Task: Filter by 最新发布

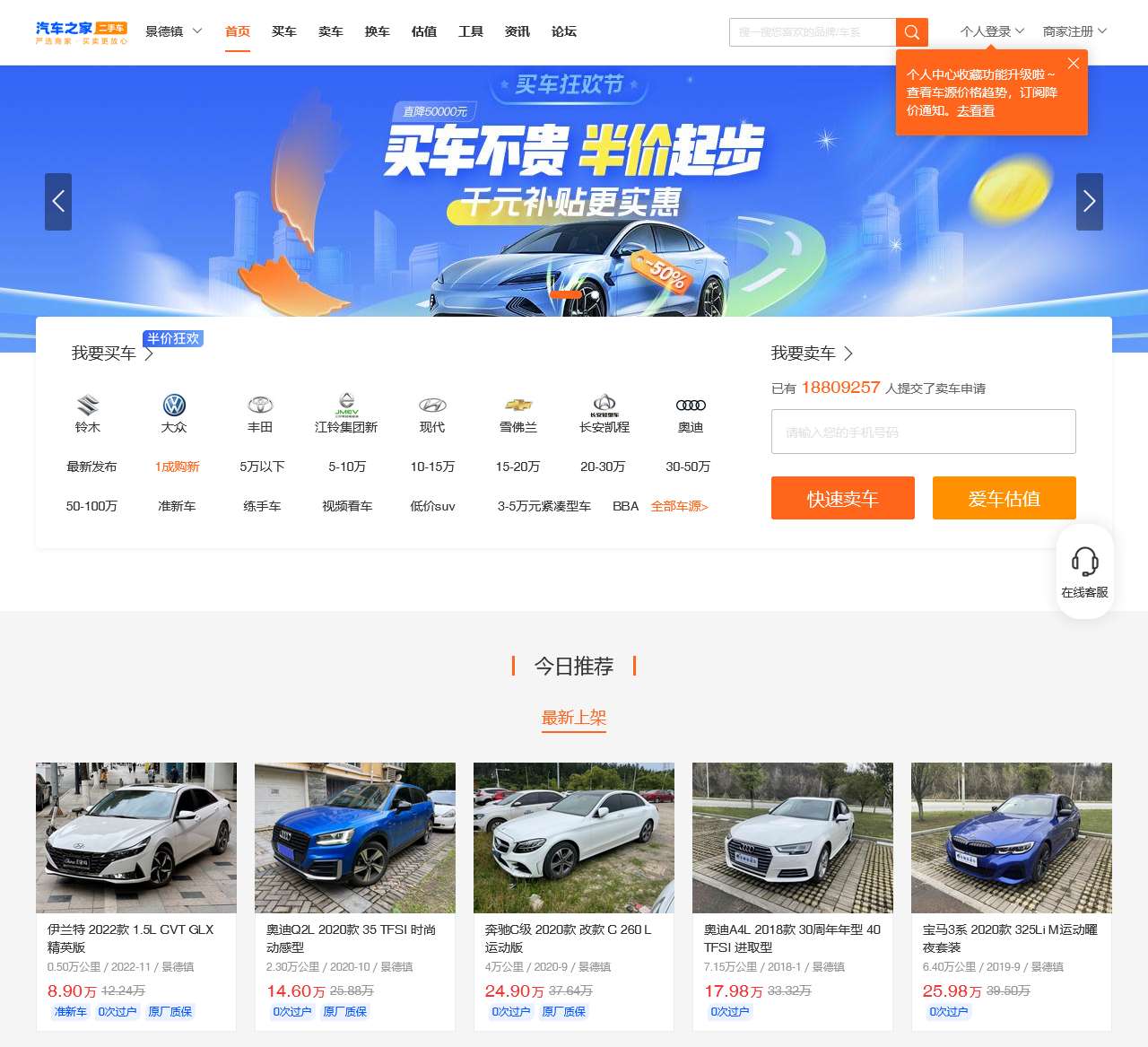Action: coord(91,467)
